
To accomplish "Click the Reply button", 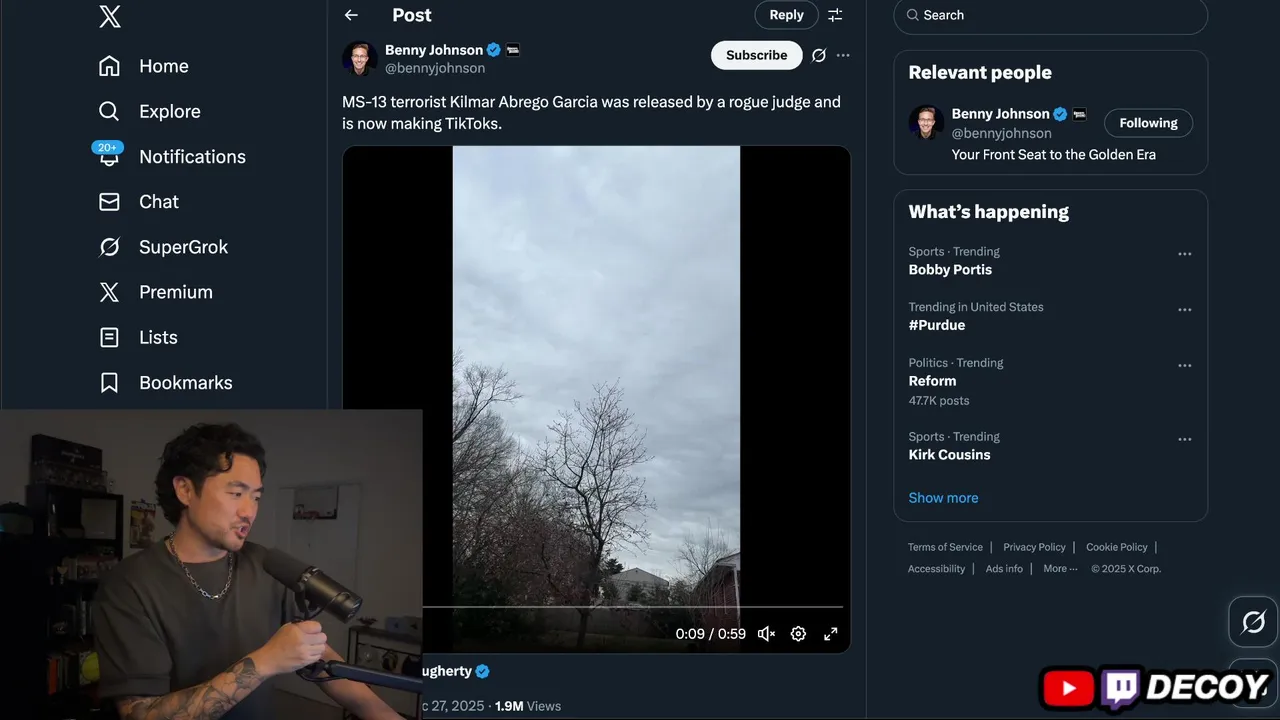I will [x=786, y=15].
